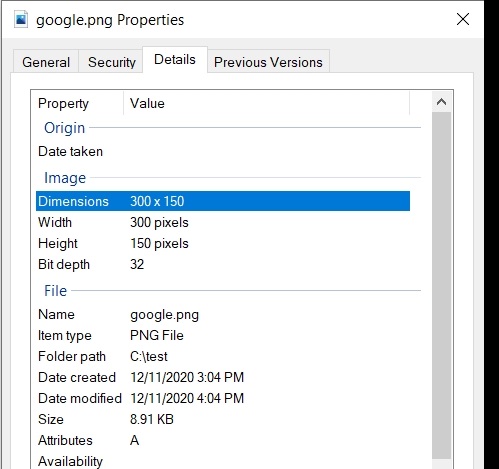Select the Height property row
The image size is (499, 469).
[x=223, y=243]
